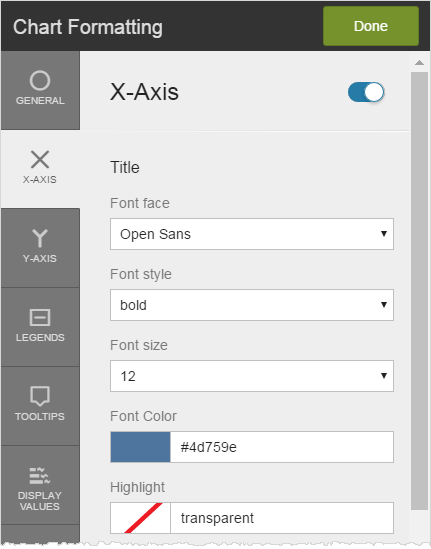Click the red slash transparent highlight swatch
The height and width of the screenshot is (549, 431).
140,518
